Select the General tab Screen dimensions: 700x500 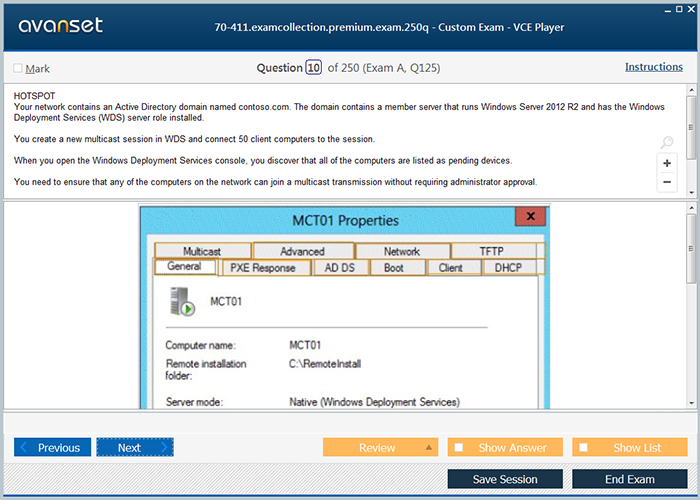[184, 267]
